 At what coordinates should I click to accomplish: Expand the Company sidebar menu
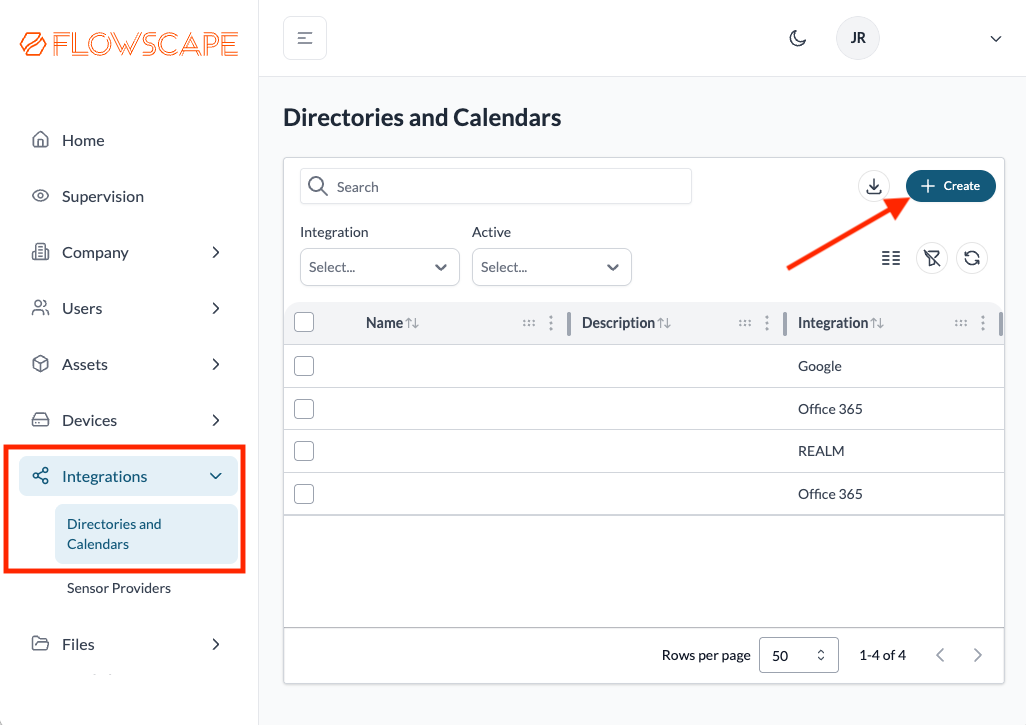127,253
